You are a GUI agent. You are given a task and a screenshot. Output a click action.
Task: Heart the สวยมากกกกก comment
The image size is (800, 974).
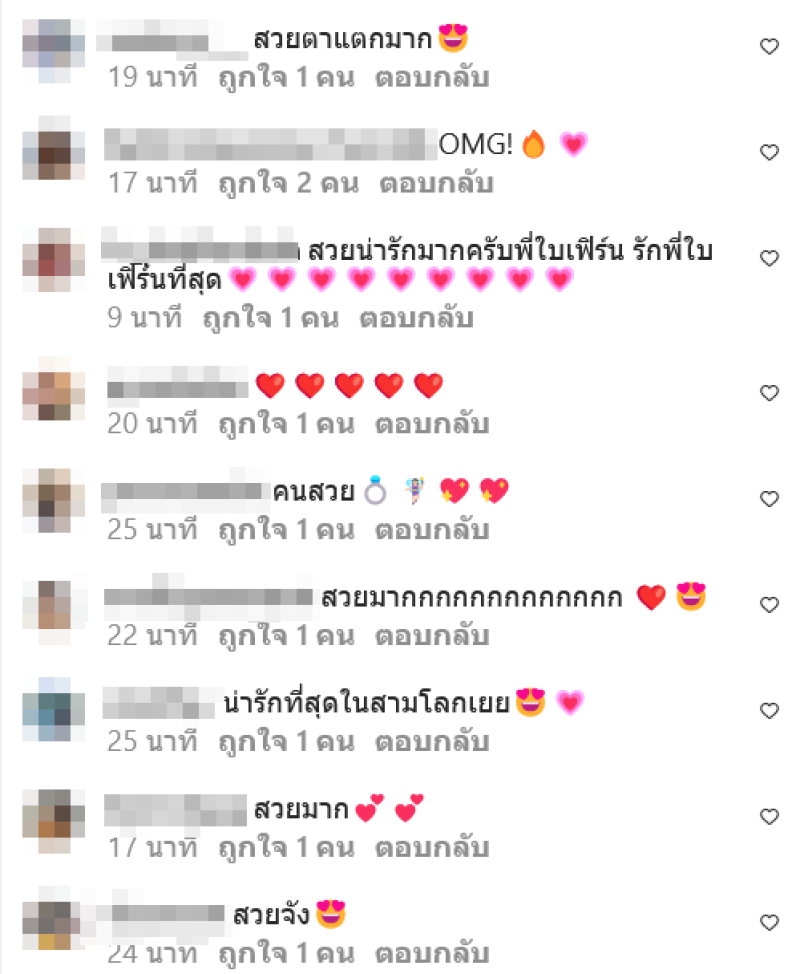[x=769, y=604]
